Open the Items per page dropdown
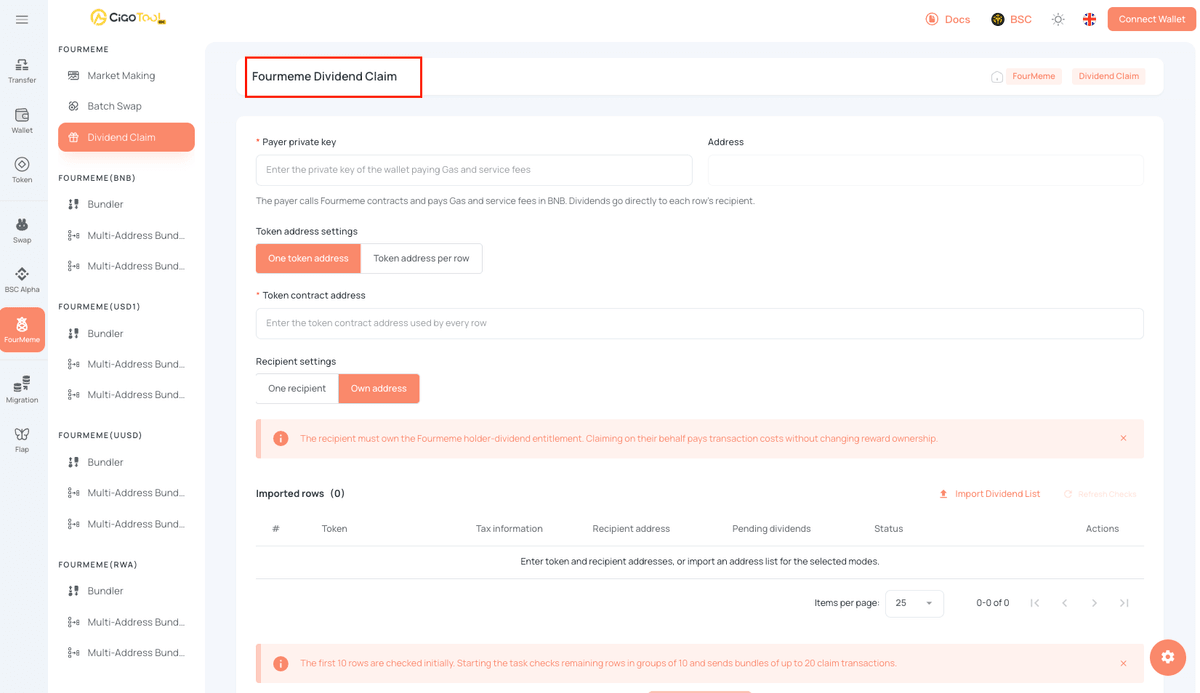 coord(914,603)
